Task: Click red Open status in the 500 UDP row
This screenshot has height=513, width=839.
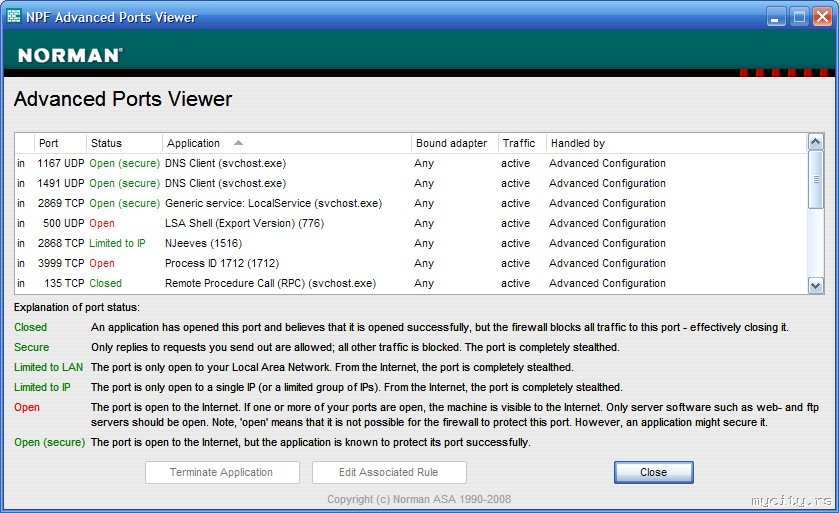Action: 102,223
